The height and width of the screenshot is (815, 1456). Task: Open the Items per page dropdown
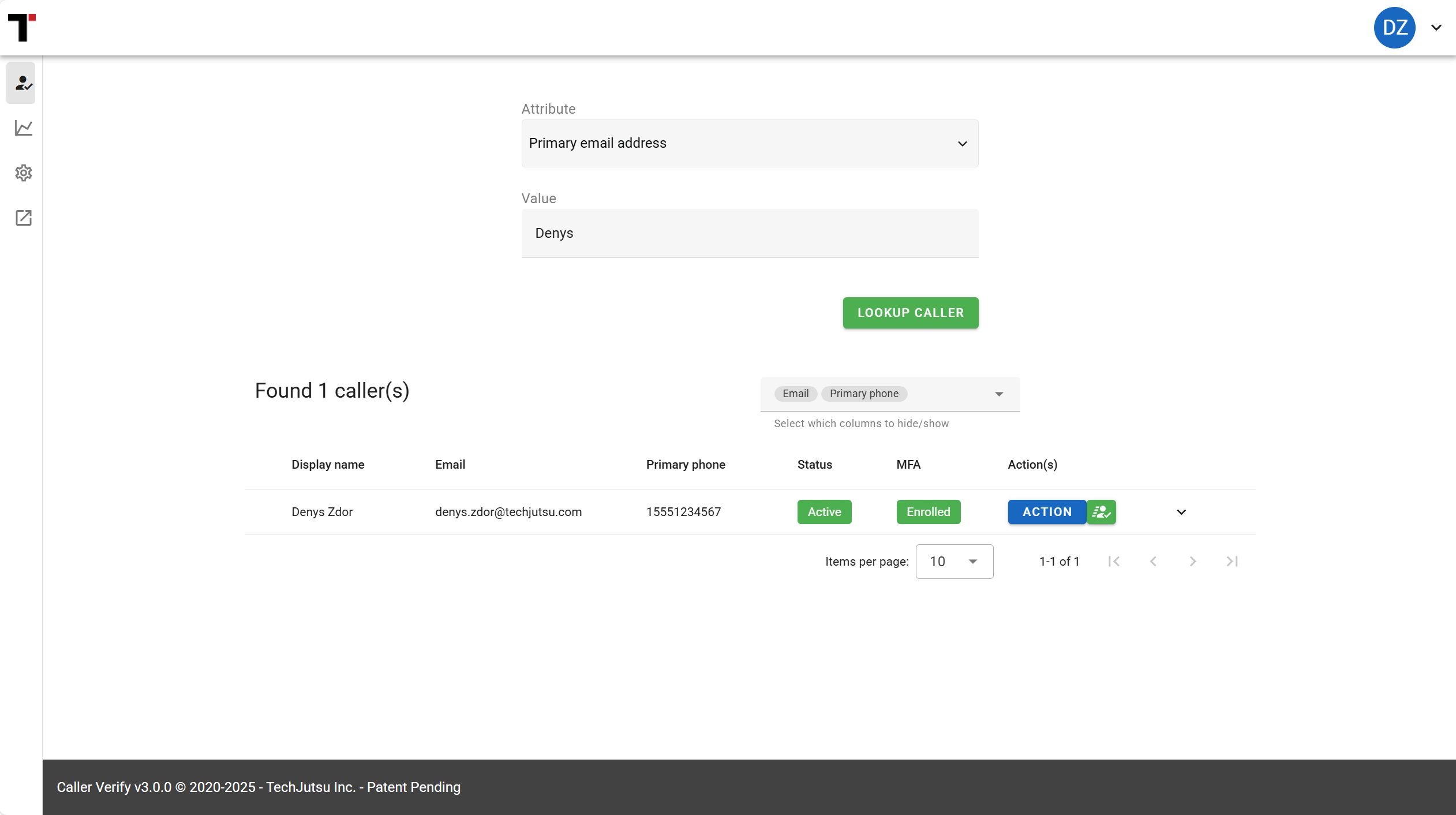click(954, 562)
